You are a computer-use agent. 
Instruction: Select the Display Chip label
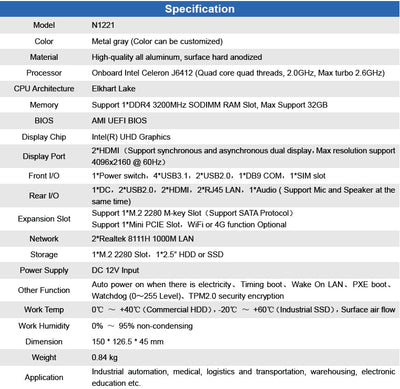[44, 137]
